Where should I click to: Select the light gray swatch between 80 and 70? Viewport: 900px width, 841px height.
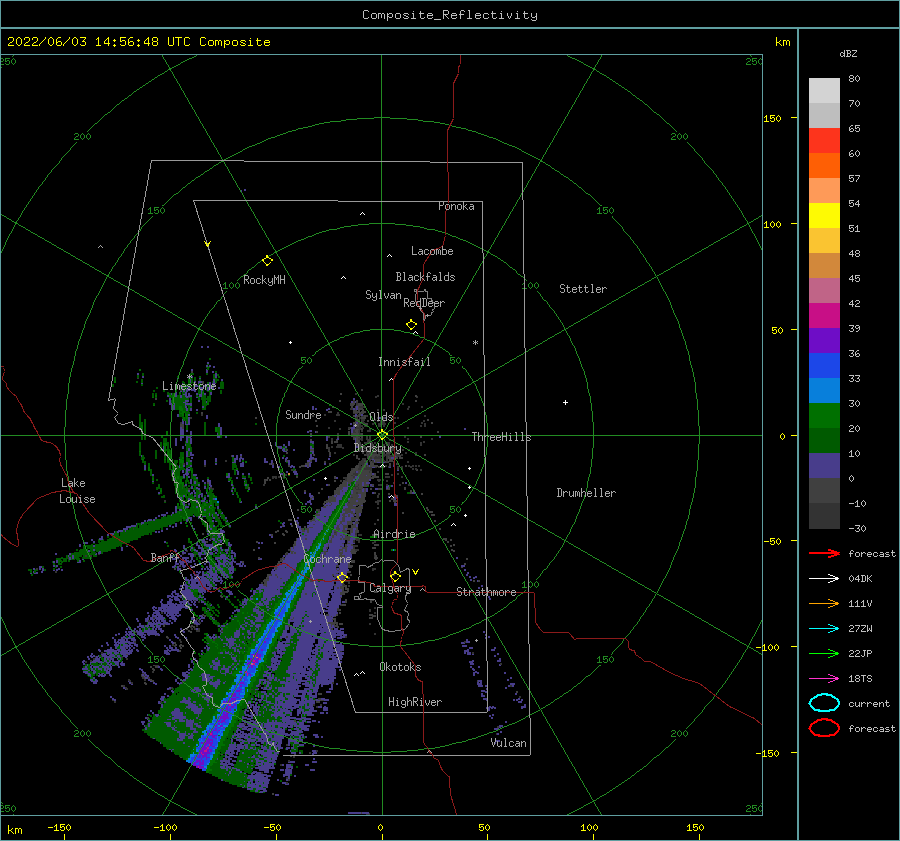point(824,91)
